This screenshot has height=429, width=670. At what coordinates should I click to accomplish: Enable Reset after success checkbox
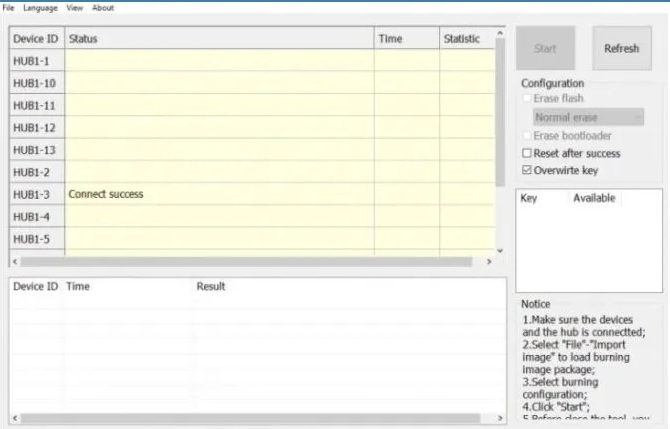527,153
